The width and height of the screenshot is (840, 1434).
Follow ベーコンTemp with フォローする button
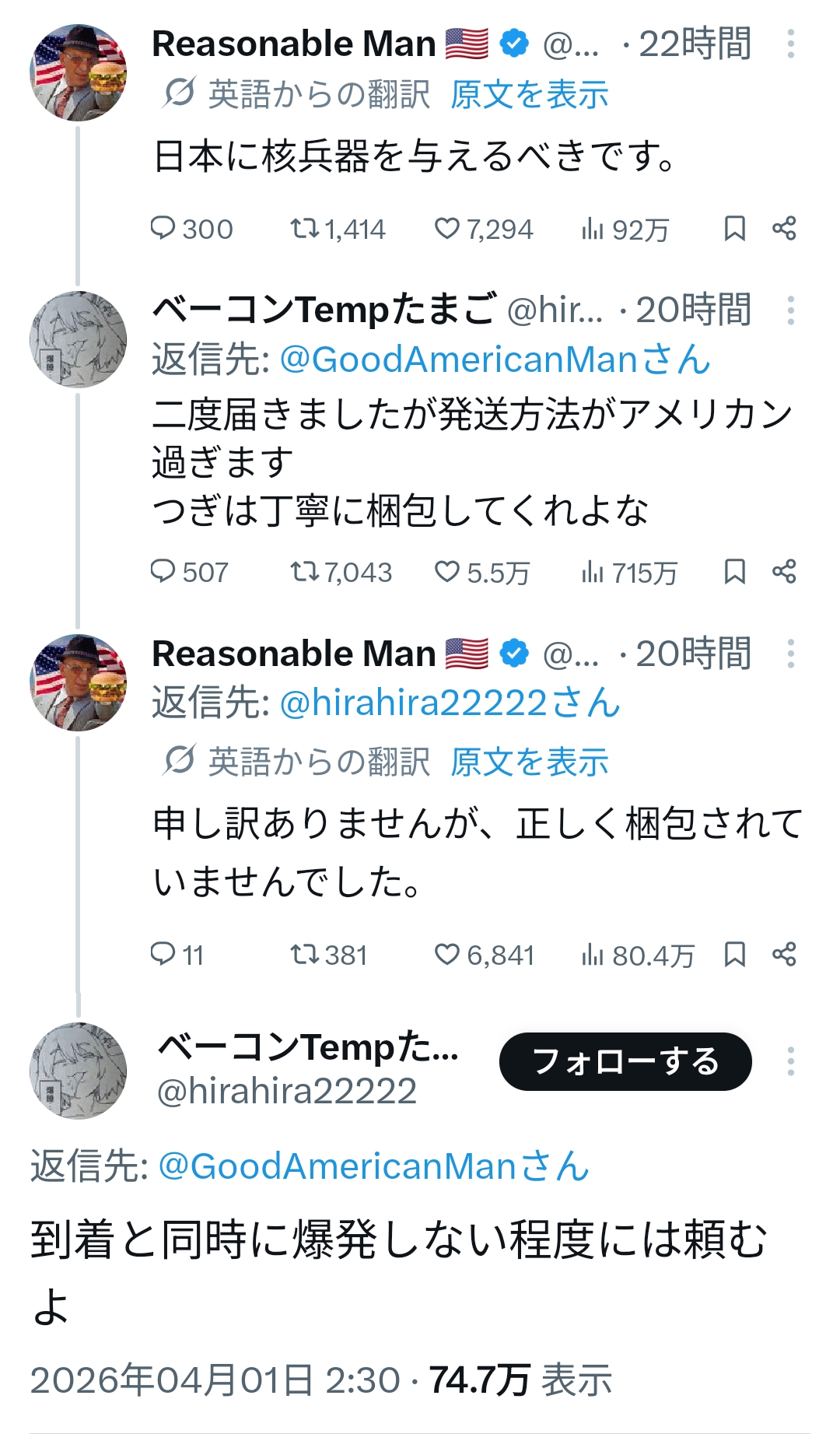point(625,1061)
